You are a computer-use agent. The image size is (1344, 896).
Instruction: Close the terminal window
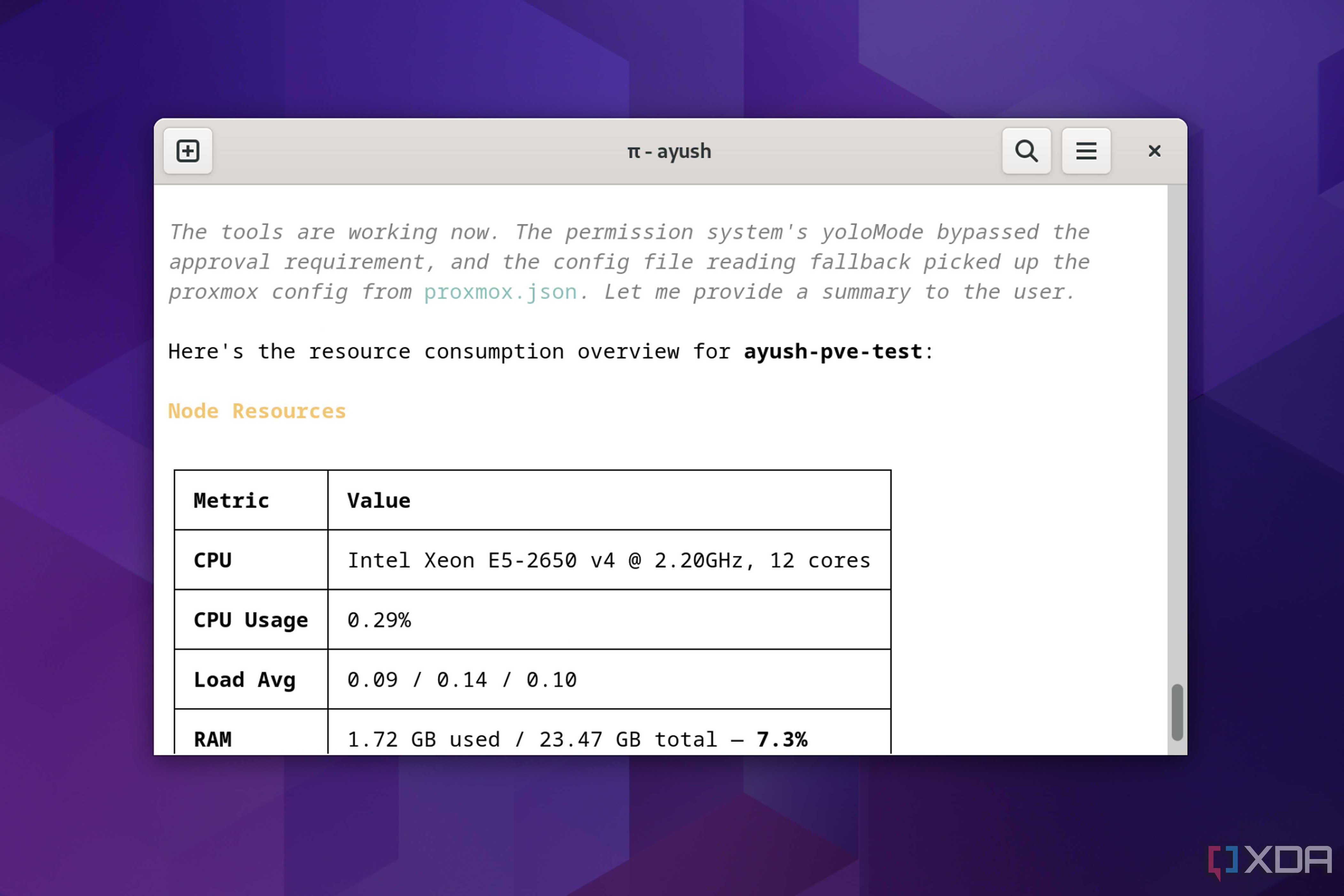(1154, 151)
